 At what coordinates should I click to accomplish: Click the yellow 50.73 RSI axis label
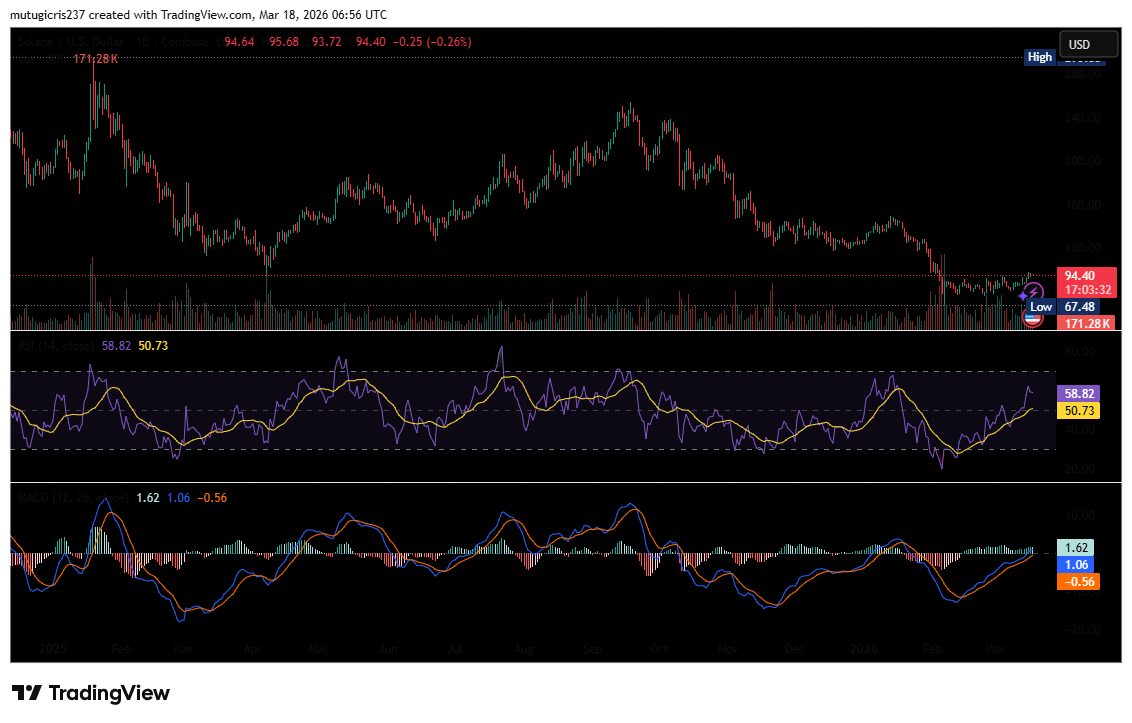1079,411
